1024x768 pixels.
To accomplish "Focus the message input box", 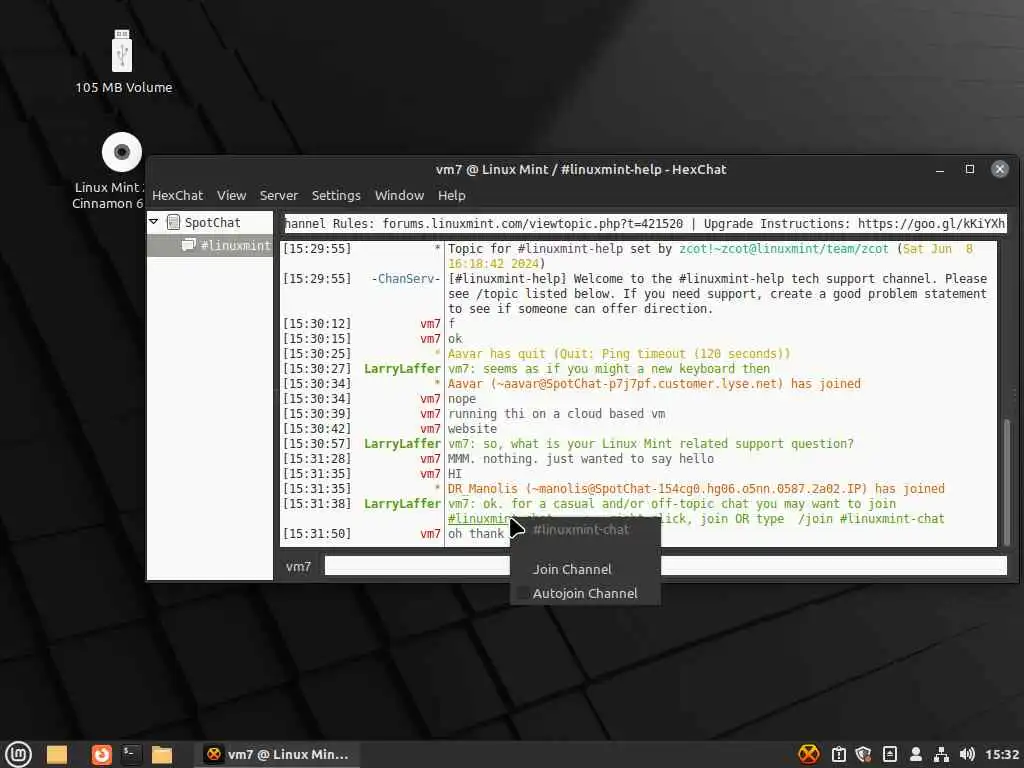I will click(x=665, y=566).
